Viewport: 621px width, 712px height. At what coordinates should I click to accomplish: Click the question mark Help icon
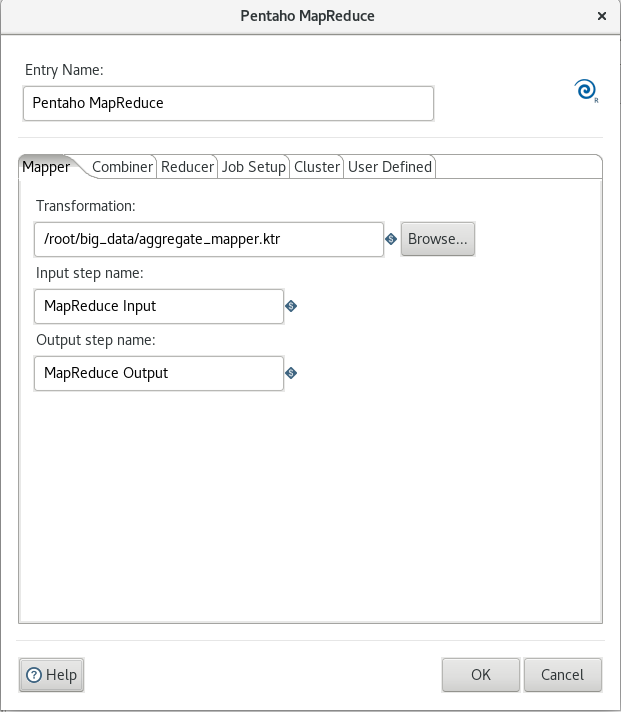point(34,675)
